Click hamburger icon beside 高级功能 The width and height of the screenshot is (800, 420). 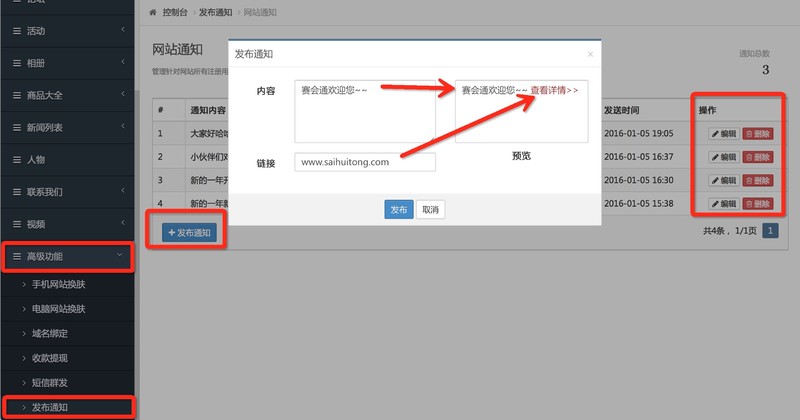pos(17,256)
